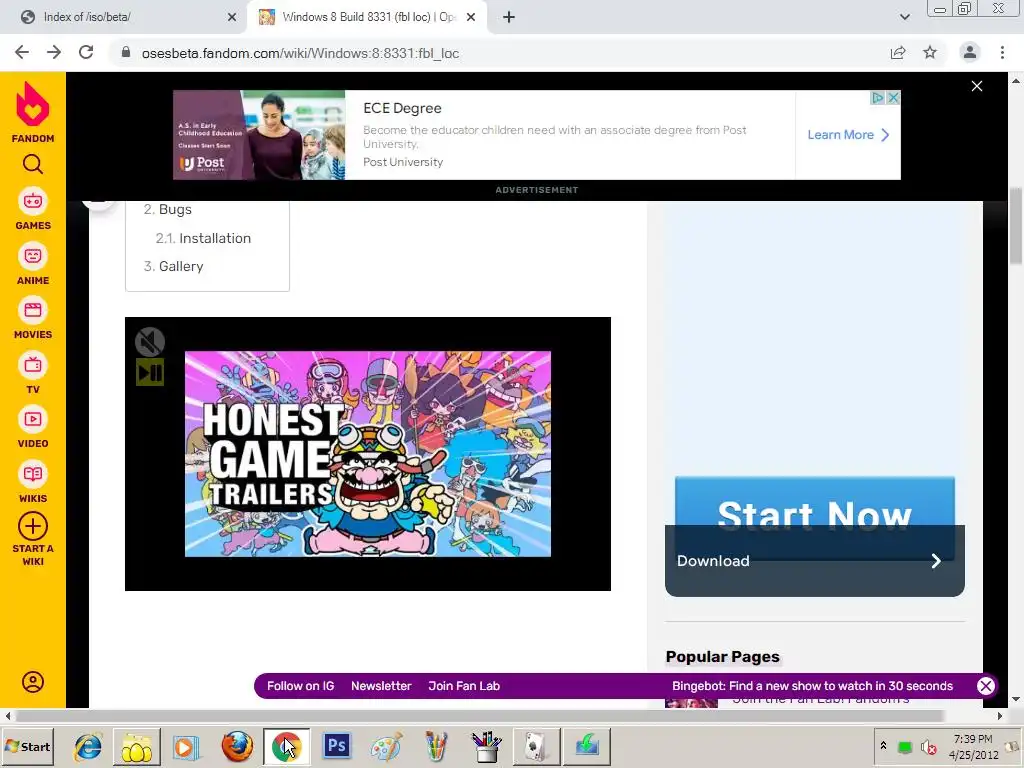Open the ECE Degree ad image
Screen dimensions: 1024x768
tap(259, 135)
